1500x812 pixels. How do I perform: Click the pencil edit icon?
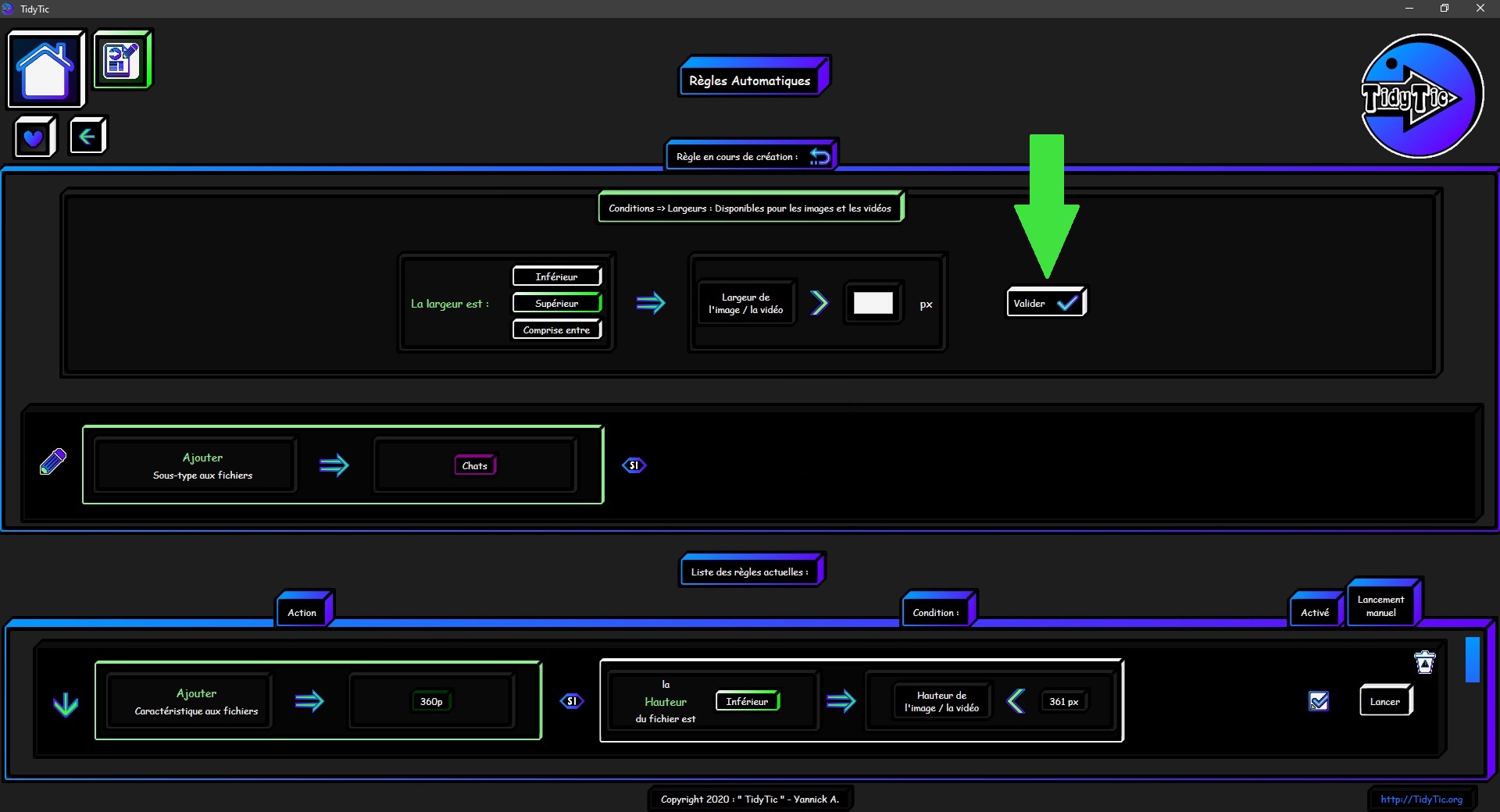pyautogui.click(x=53, y=461)
